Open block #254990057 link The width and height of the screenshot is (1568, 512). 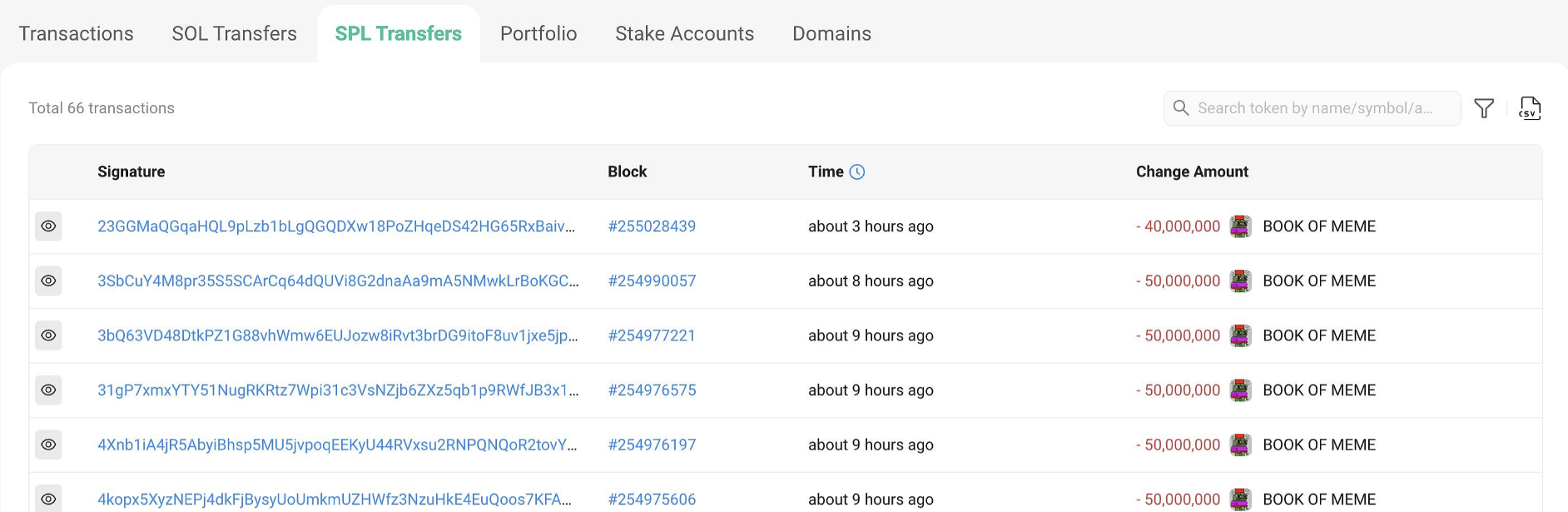[652, 281]
